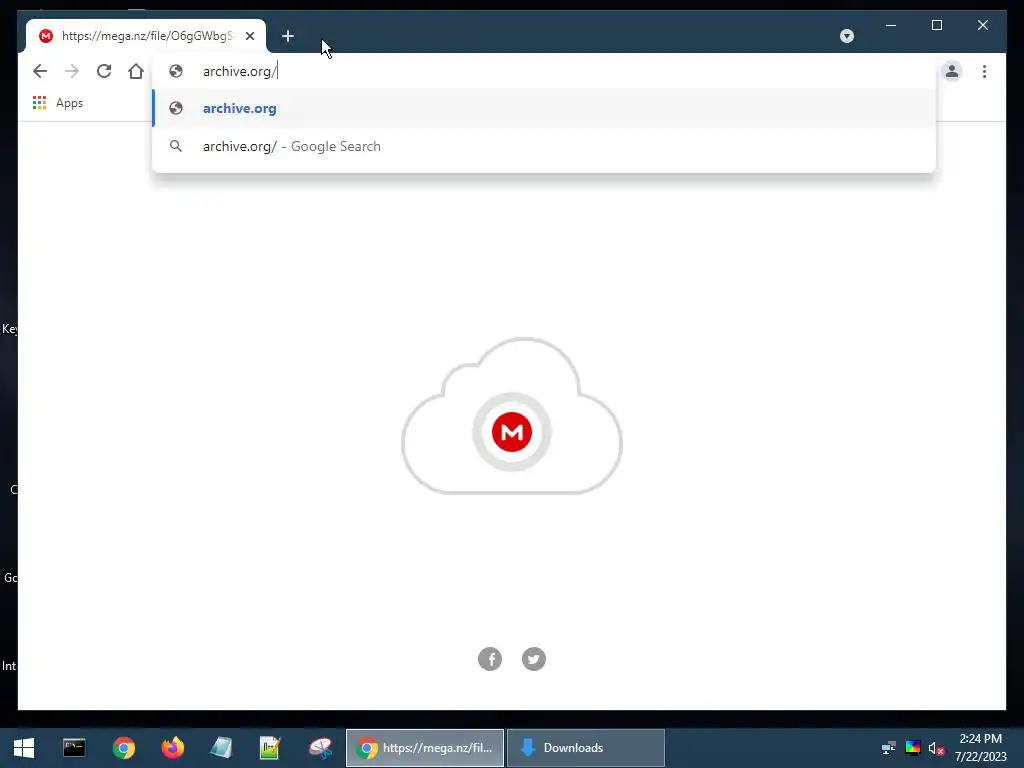Open the MEGA Twitter link icon

[x=534, y=659]
